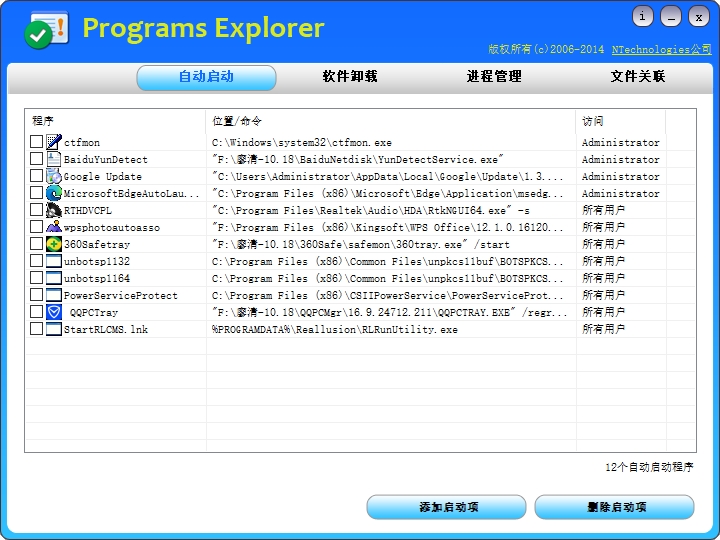
Task: Enable the checkbox next to unbotsp1132
Action: [37, 261]
